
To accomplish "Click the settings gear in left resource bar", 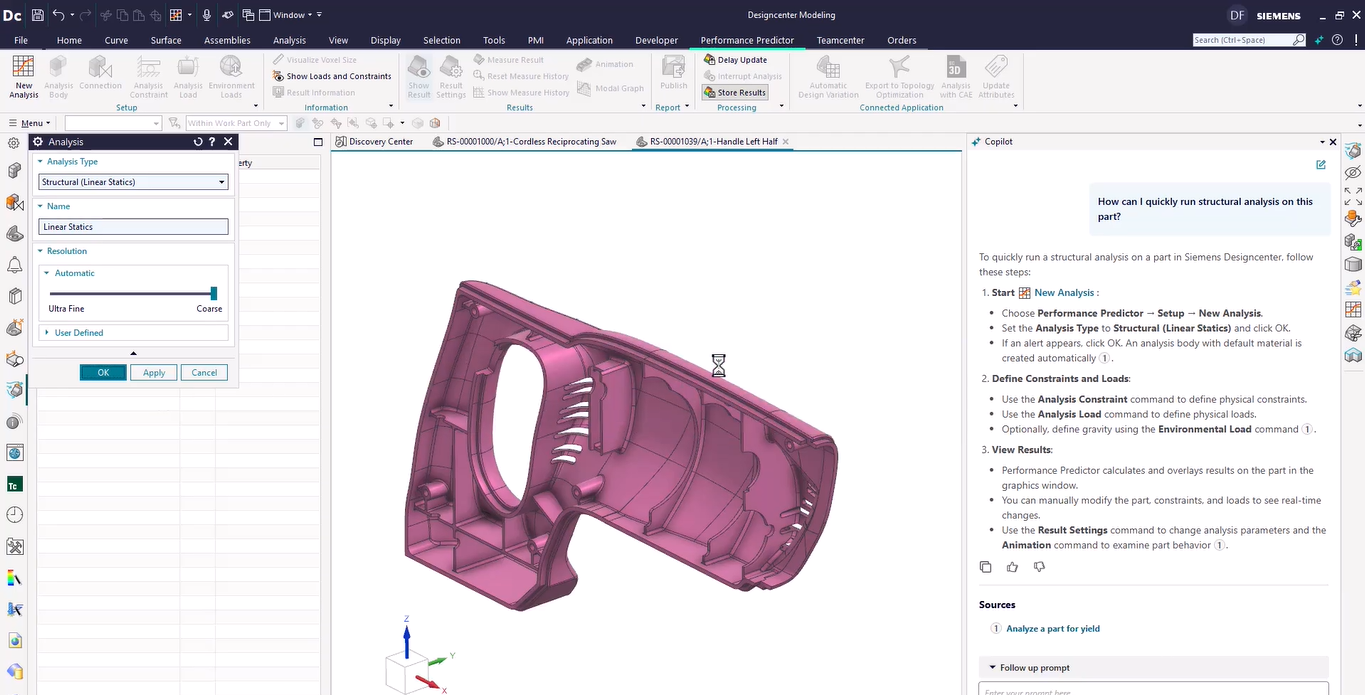I will point(14,143).
